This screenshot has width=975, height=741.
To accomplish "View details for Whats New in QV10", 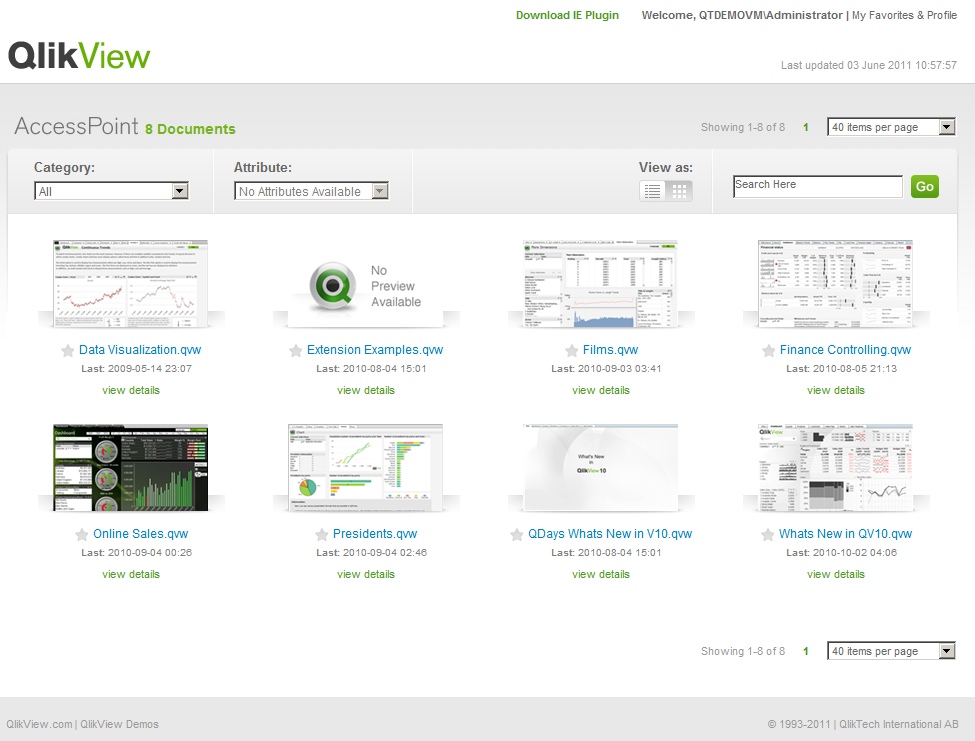I will tap(836, 574).
